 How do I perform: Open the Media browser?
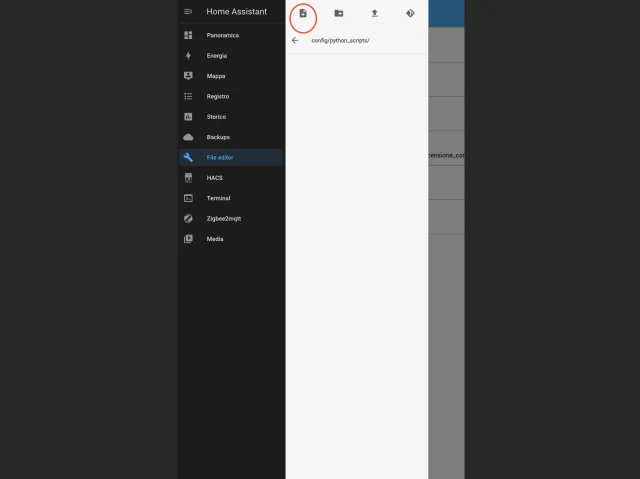(x=215, y=239)
